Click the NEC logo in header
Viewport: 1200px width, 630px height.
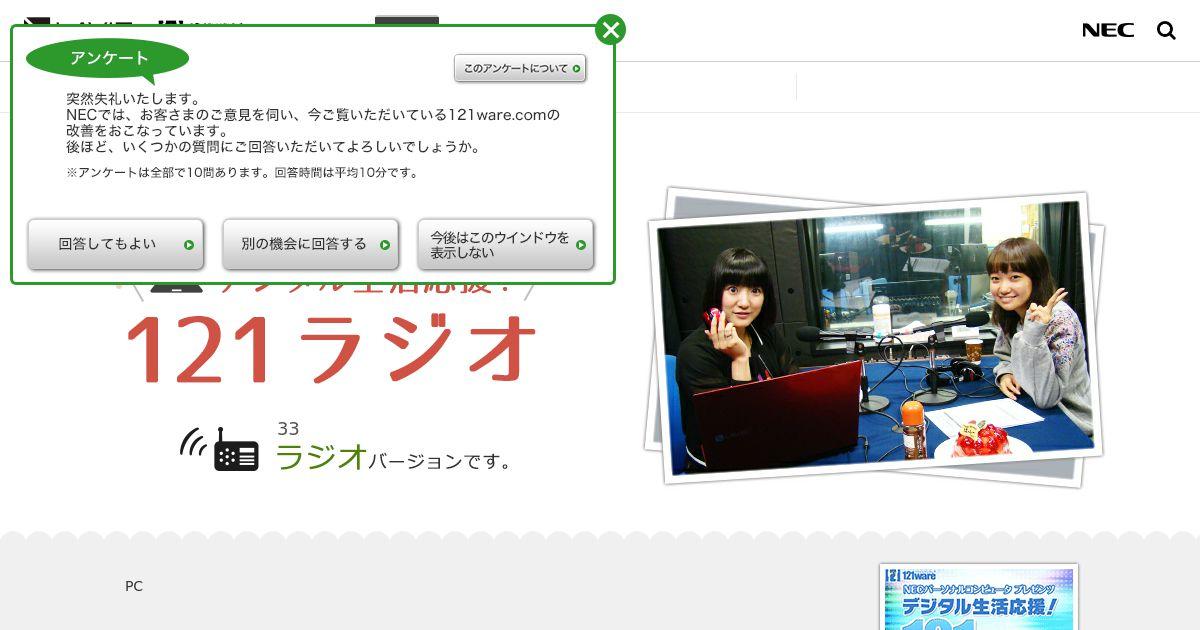pyautogui.click(x=1108, y=30)
